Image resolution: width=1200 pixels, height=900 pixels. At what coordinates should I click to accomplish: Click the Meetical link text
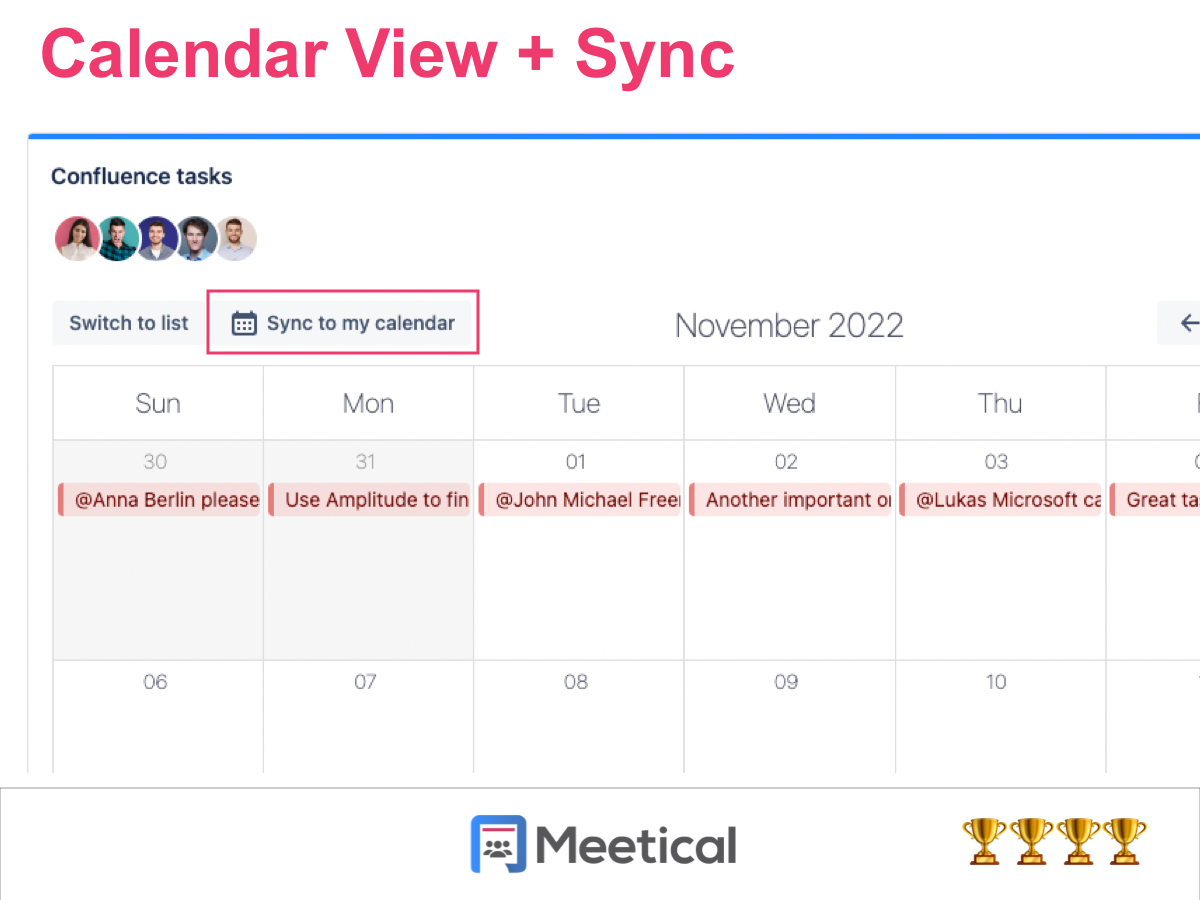coord(637,843)
